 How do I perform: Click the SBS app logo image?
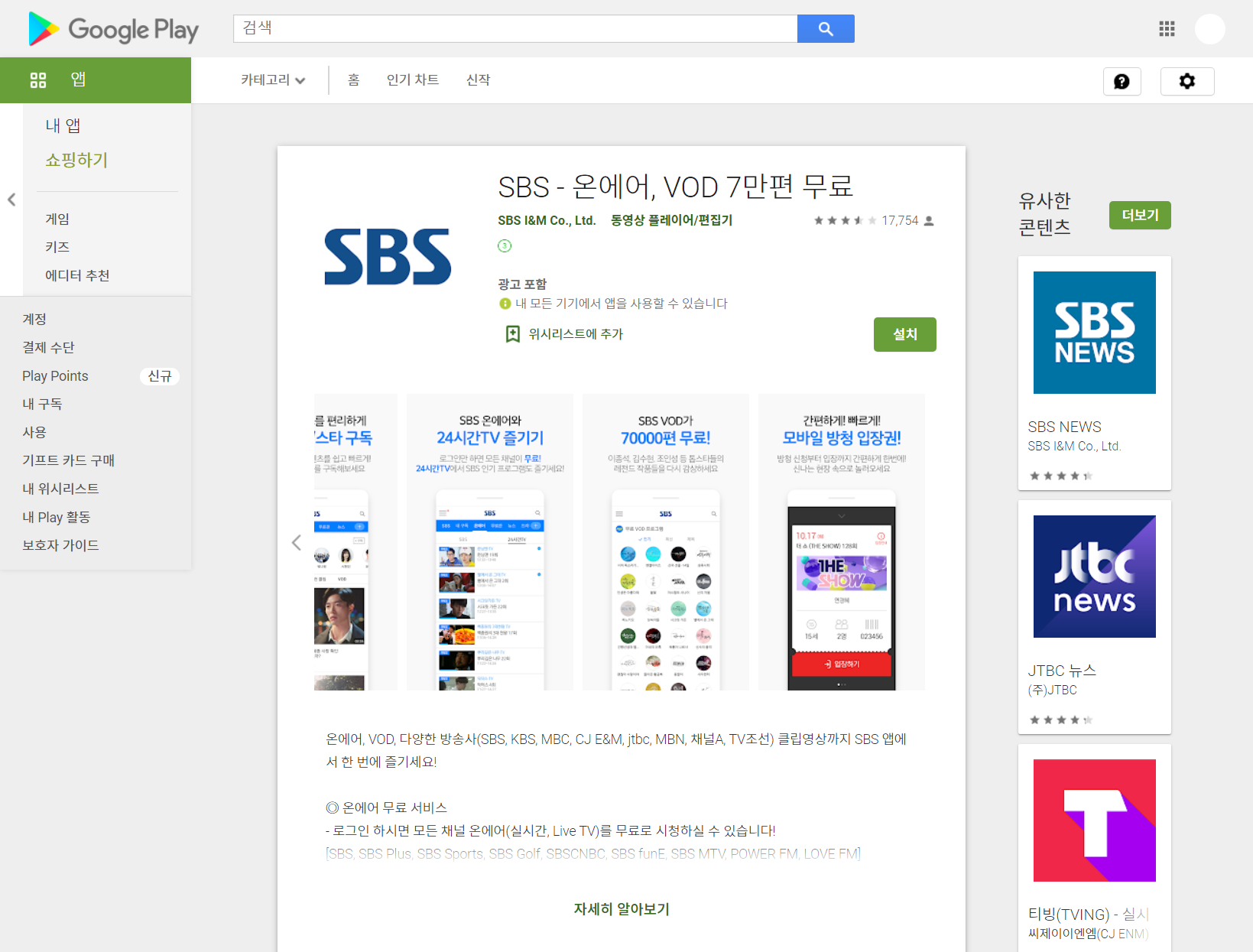pyautogui.click(x=388, y=256)
